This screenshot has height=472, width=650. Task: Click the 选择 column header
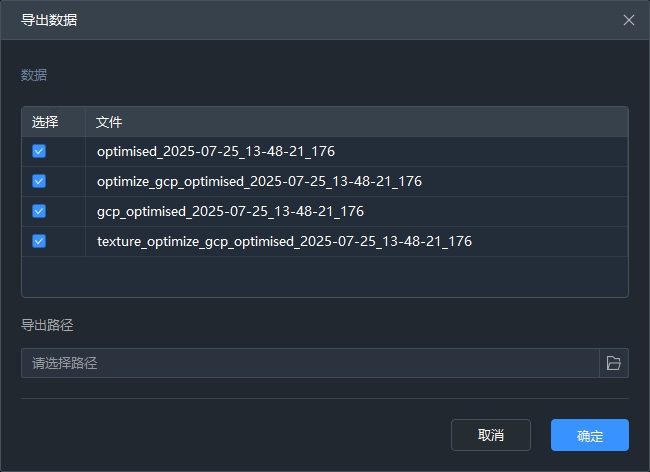click(x=45, y=122)
